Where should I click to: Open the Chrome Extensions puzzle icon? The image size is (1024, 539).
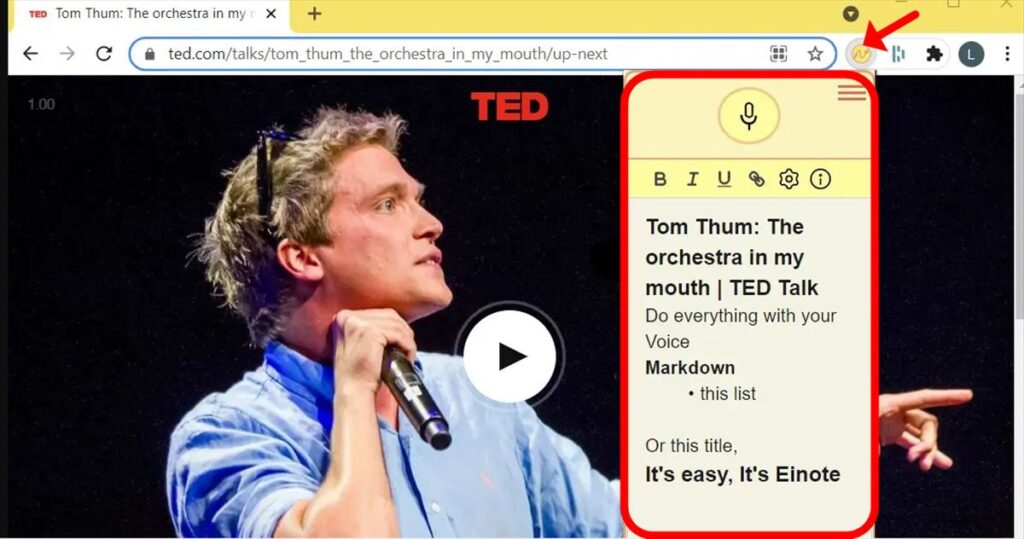coord(935,54)
